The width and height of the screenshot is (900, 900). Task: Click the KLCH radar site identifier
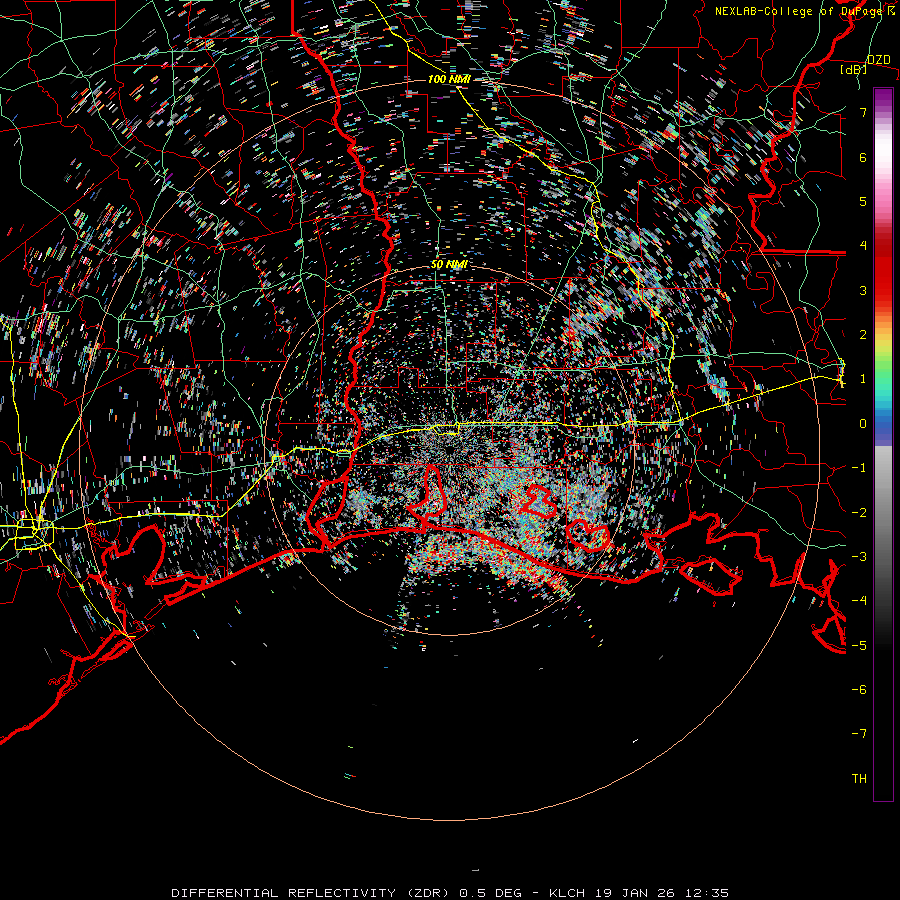[567, 893]
